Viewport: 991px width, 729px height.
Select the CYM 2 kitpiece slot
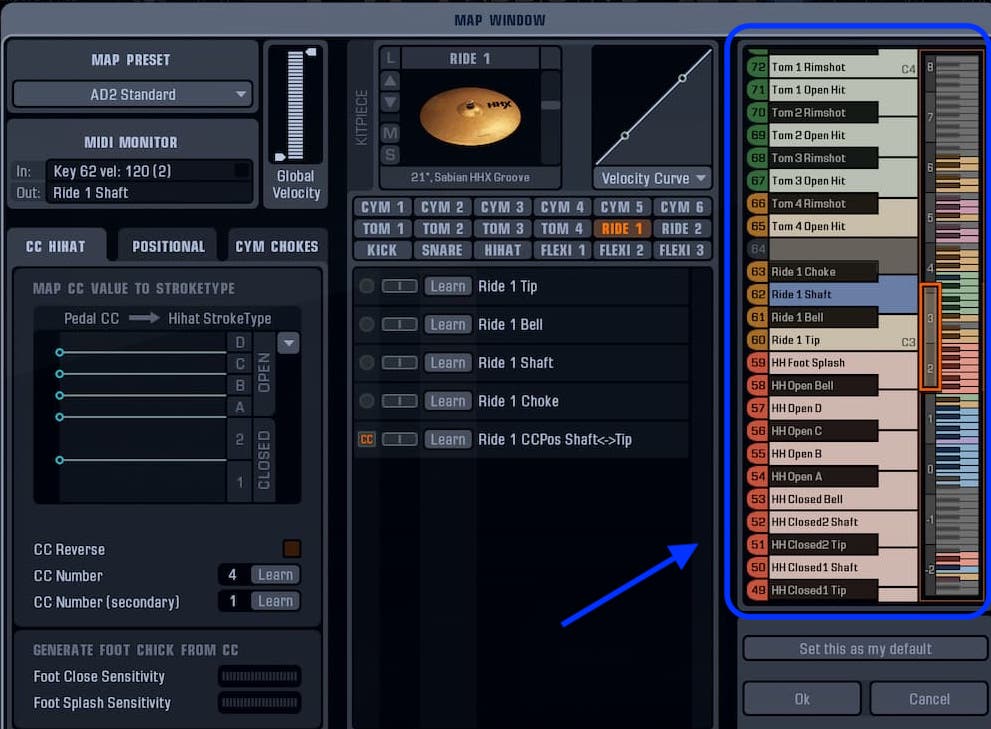tap(442, 207)
